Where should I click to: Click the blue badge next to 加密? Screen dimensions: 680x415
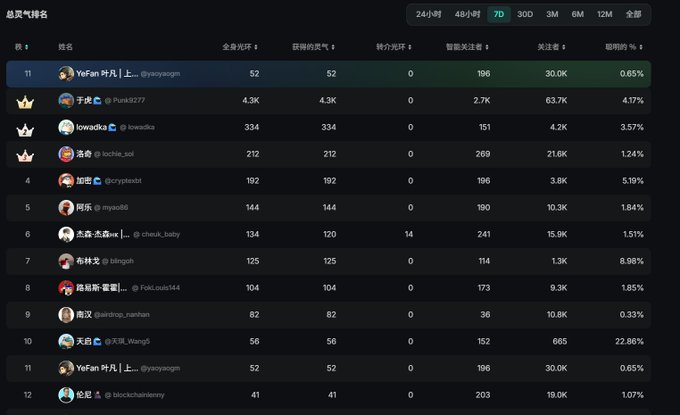pos(98,181)
